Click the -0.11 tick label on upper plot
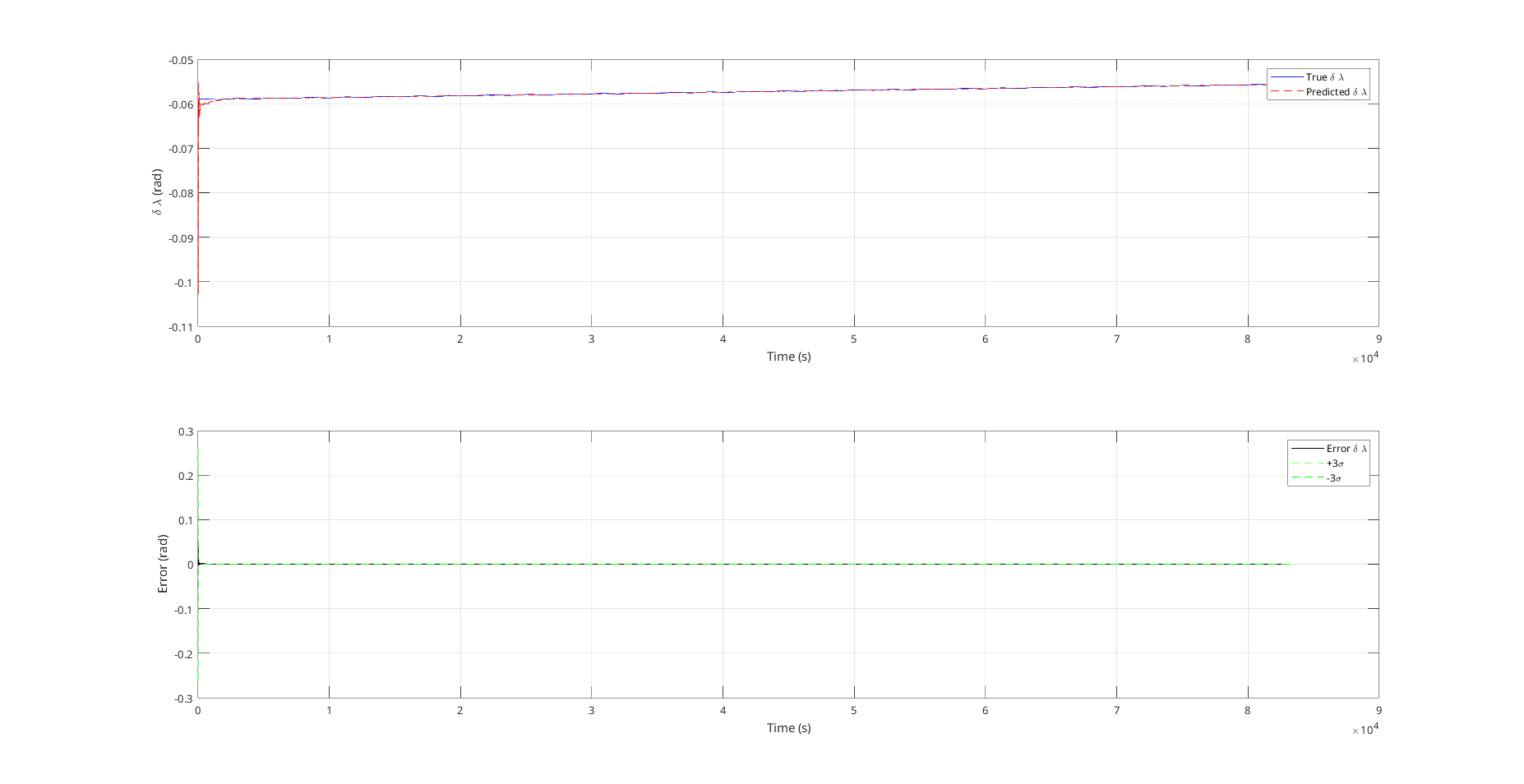The height and width of the screenshot is (784, 1524). point(182,325)
